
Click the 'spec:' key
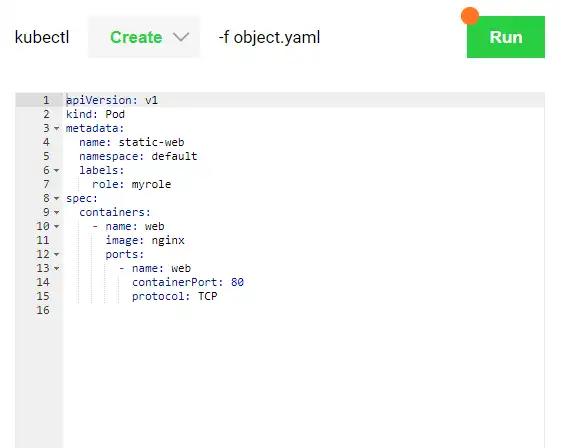point(82,198)
